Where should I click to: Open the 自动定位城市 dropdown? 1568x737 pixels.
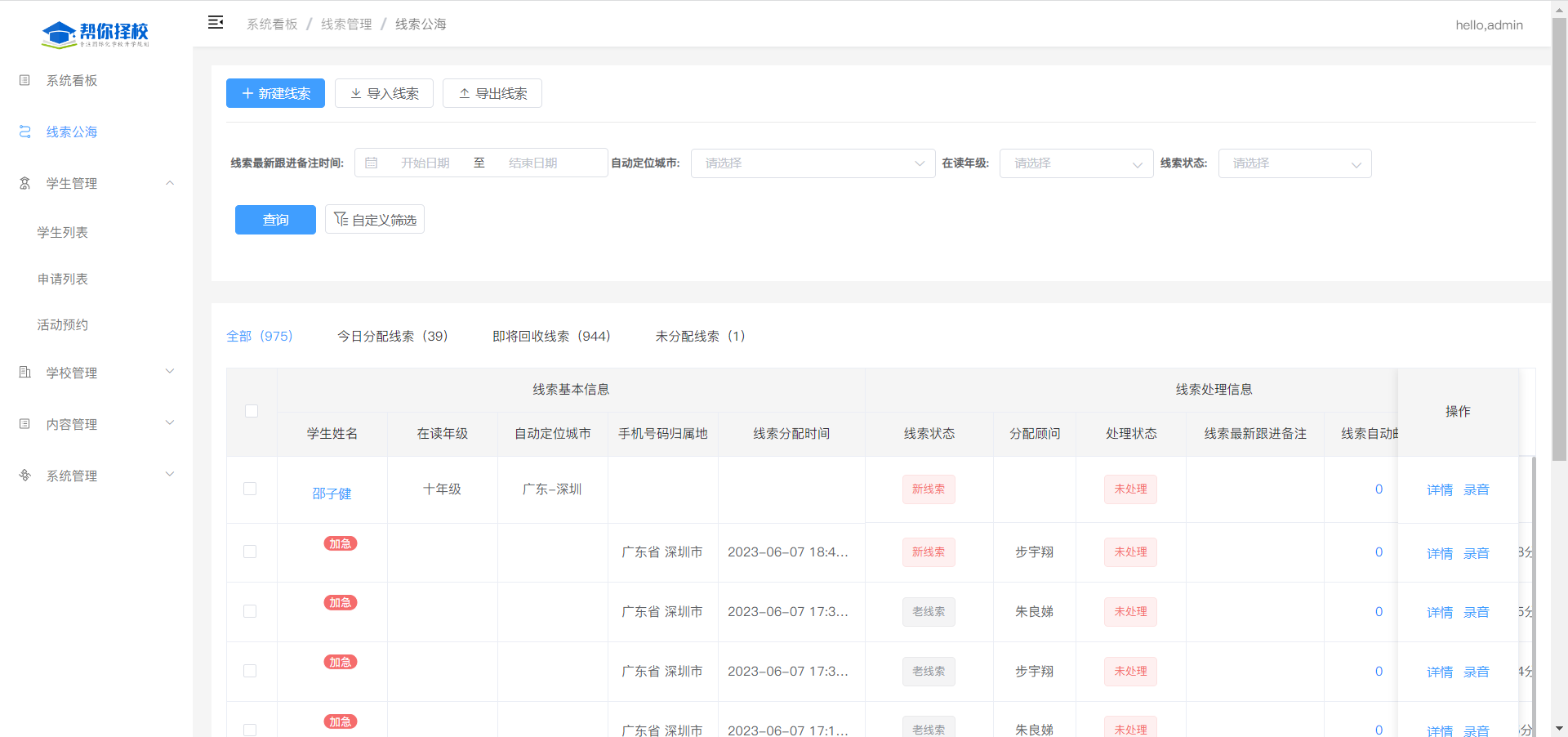click(813, 163)
